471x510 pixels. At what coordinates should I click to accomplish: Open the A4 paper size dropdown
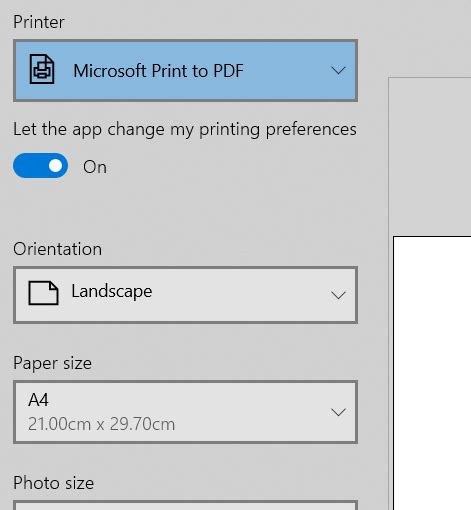185,412
